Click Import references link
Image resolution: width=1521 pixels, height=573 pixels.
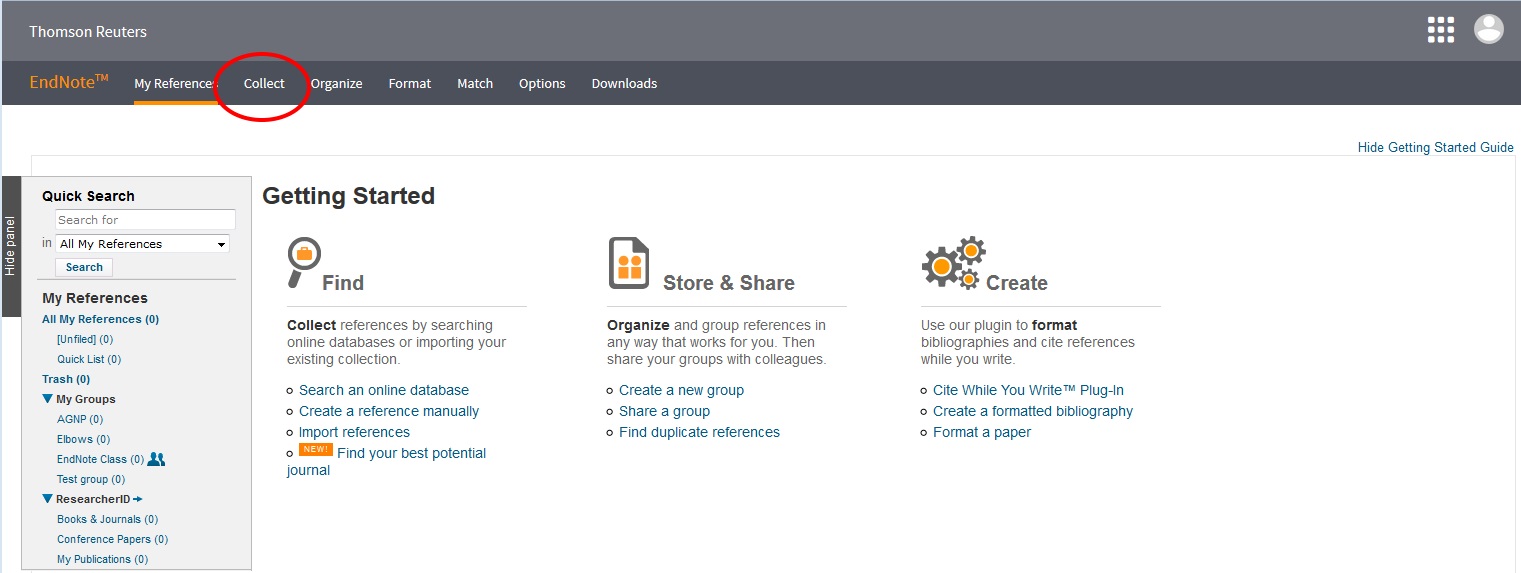(354, 432)
